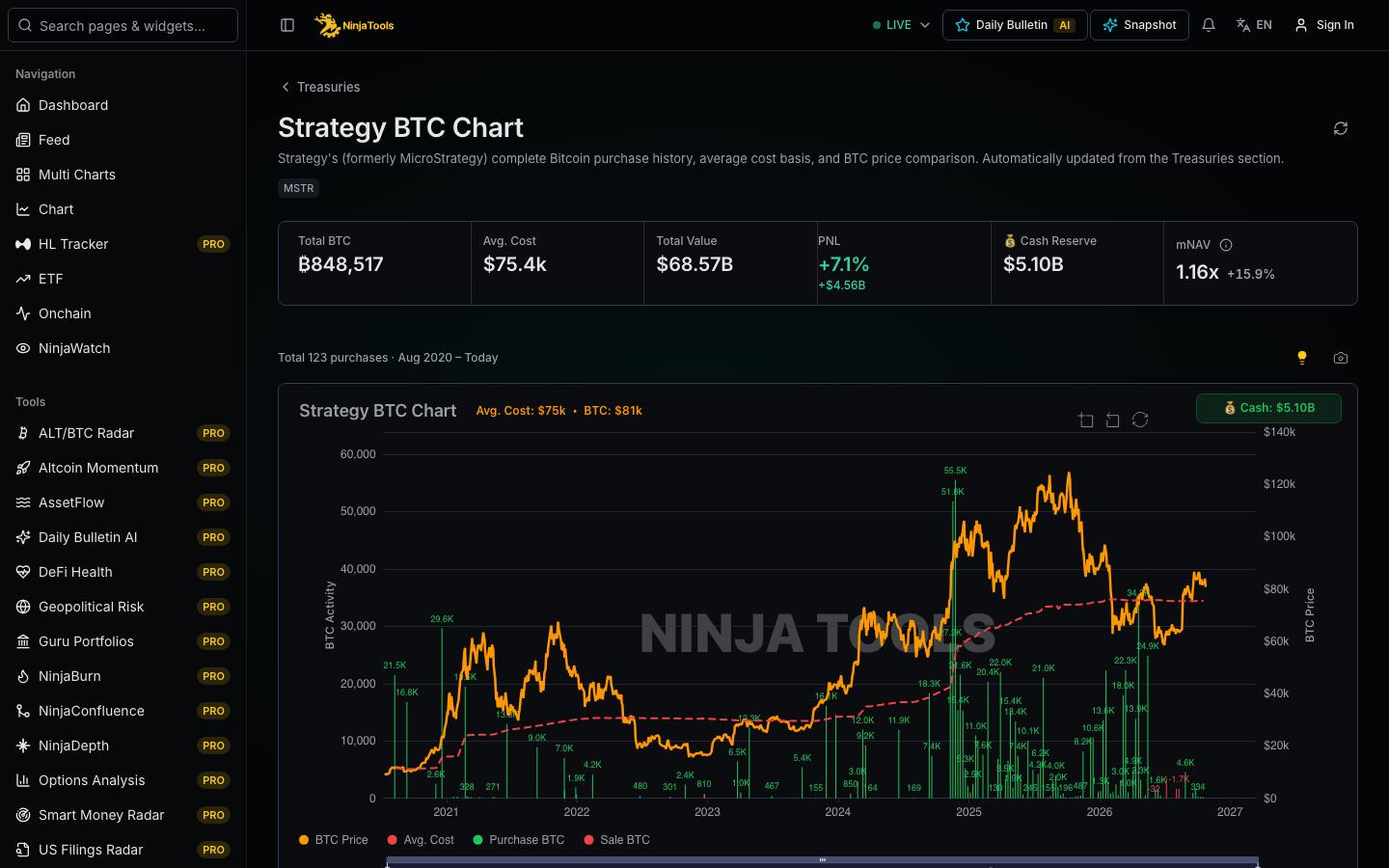
Task: Click the Multi Charts grid icon
Action: click(23, 175)
